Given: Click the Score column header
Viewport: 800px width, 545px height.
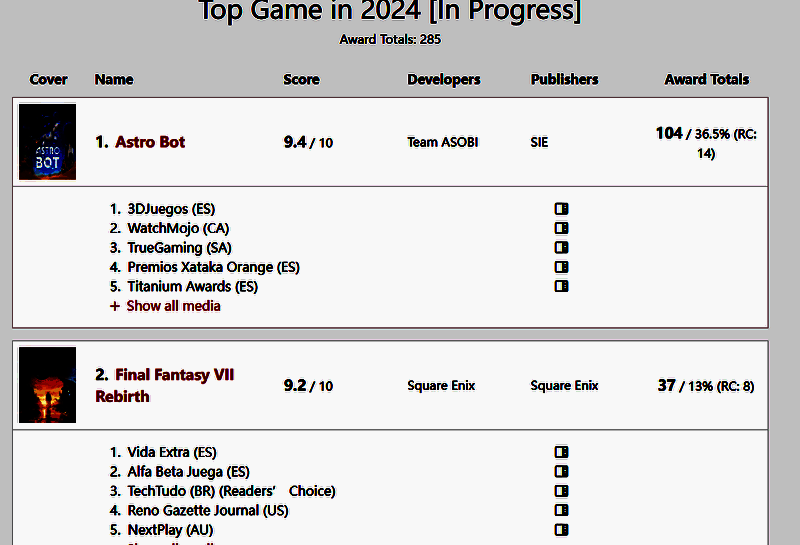Looking at the screenshot, I should click(x=301, y=79).
